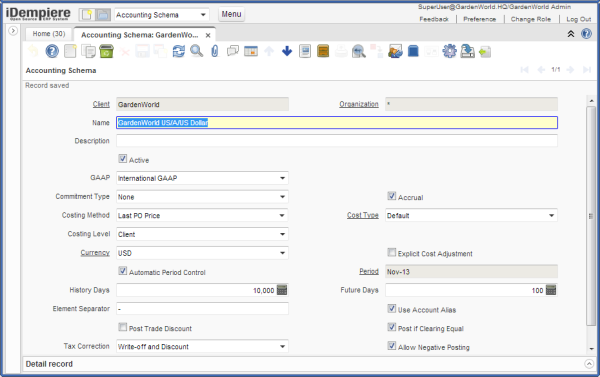
Task: Click the Log Out link
Action: 579,19
